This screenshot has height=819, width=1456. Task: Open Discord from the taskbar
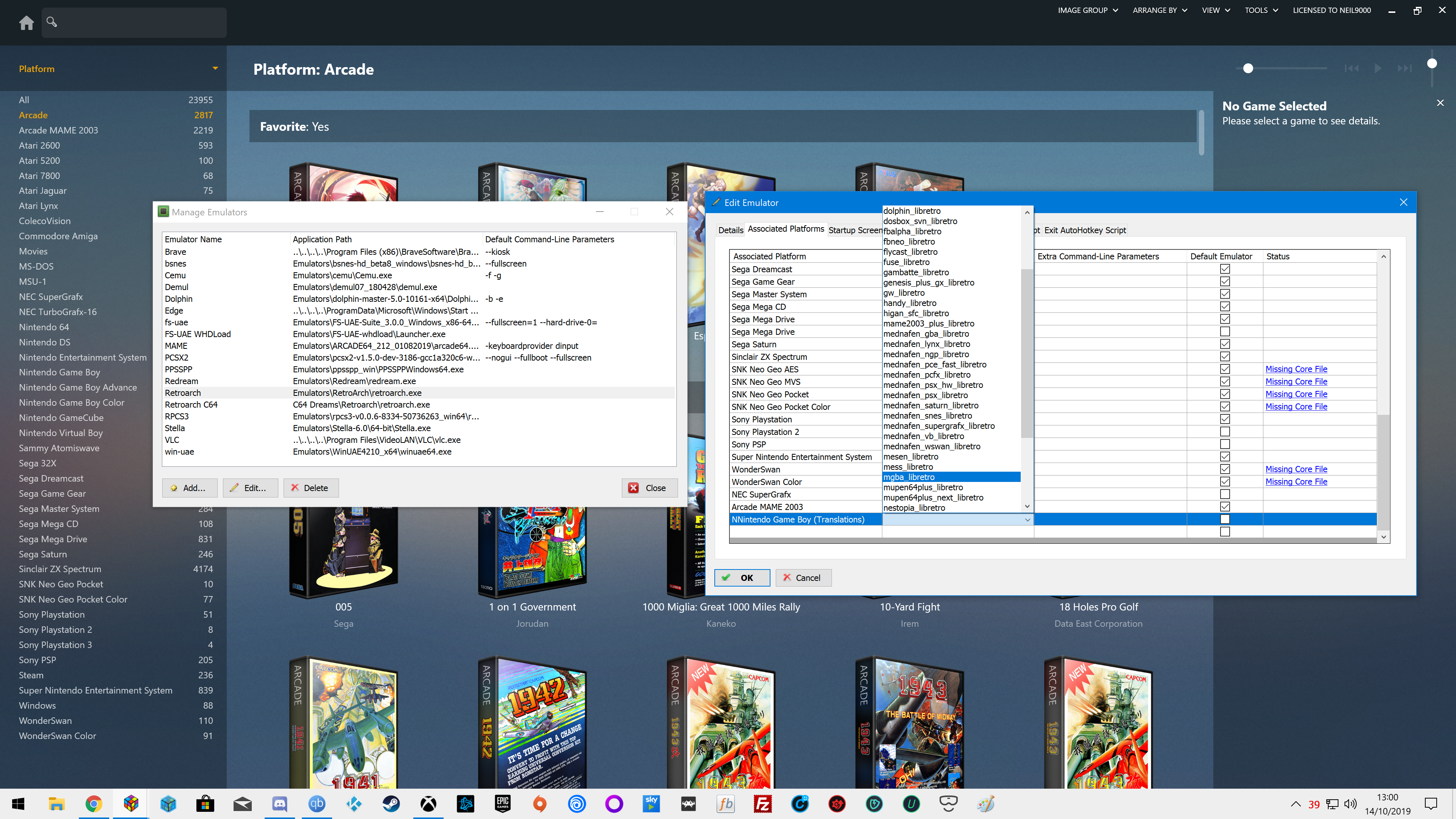pos(280,804)
